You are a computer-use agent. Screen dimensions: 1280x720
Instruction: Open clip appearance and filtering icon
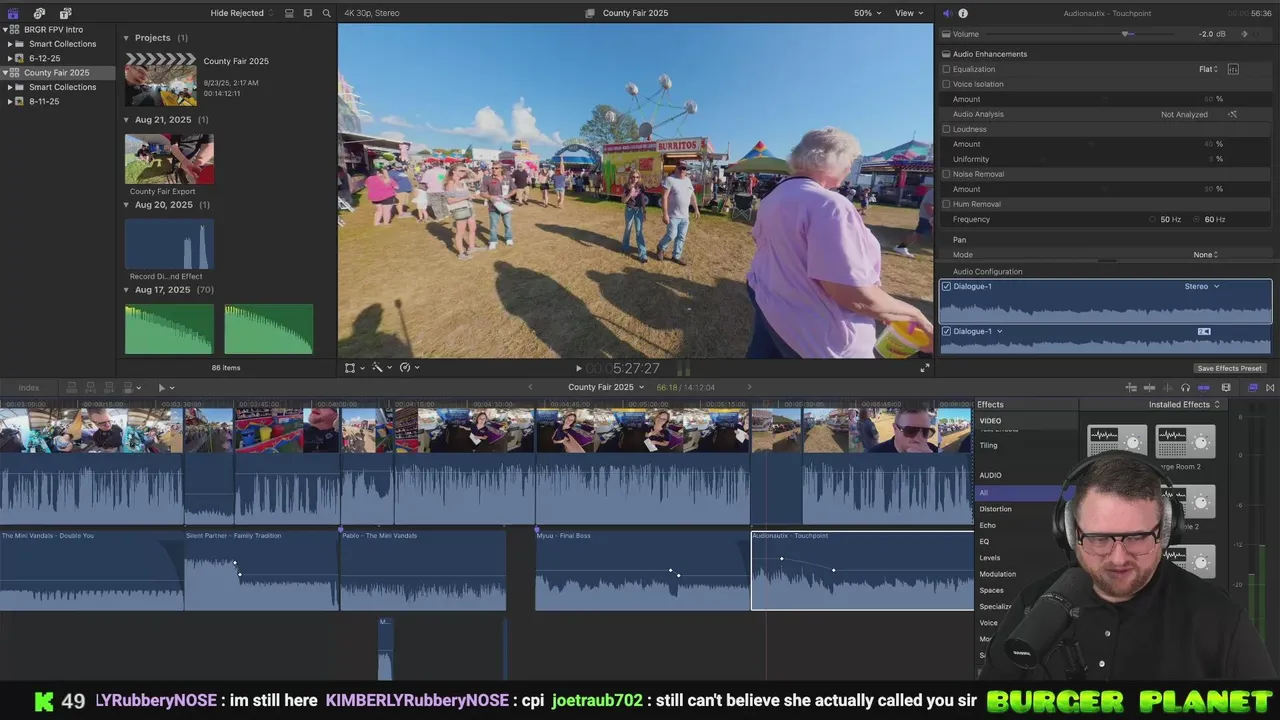[308, 13]
